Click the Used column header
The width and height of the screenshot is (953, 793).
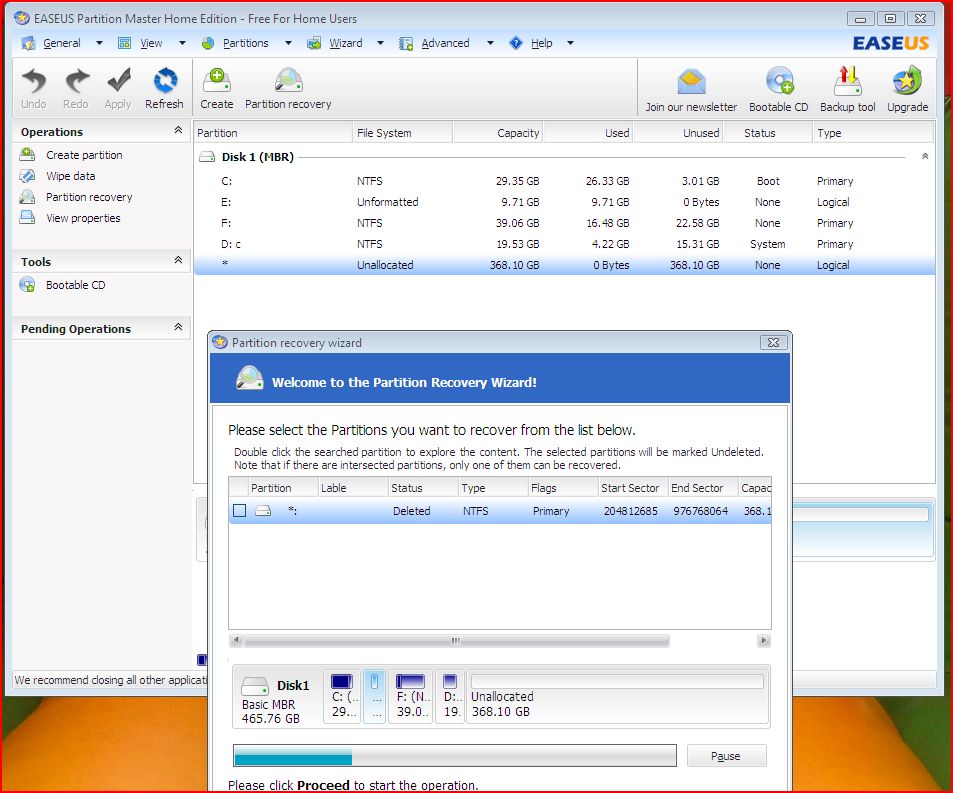[x=588, y=132]
